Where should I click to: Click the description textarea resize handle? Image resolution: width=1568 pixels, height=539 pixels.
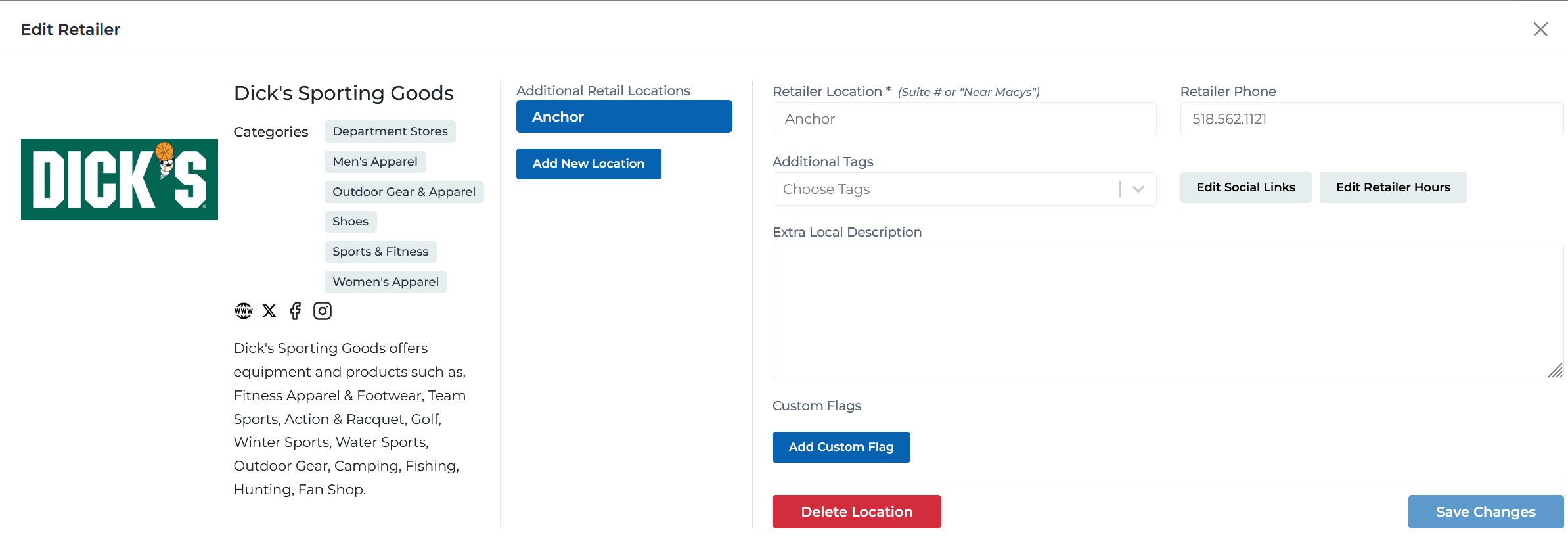1555,371
